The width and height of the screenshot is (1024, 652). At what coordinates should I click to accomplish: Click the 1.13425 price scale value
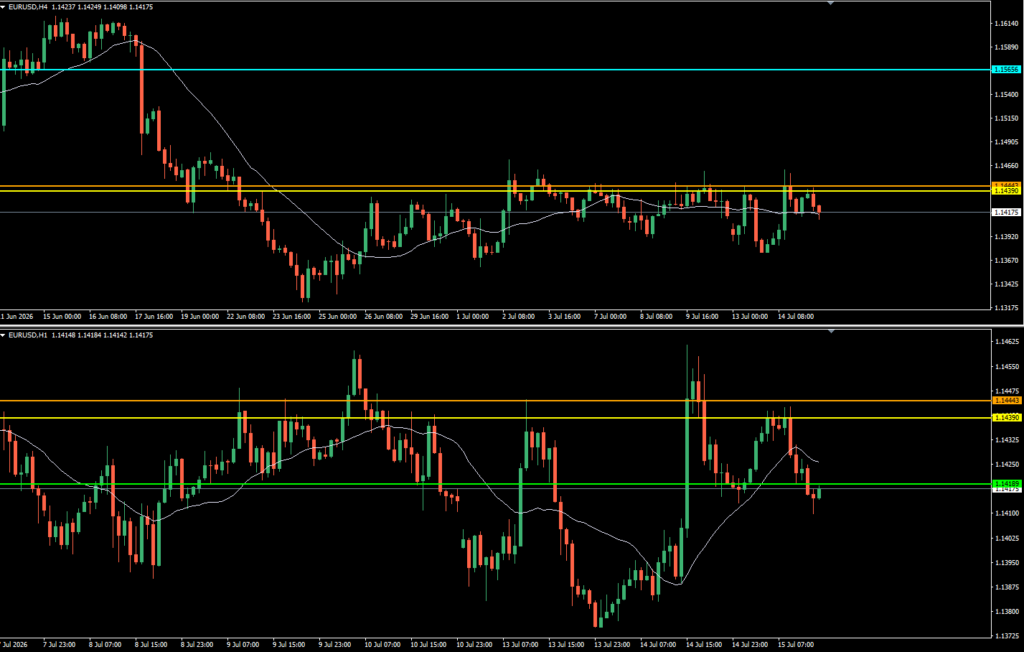pyautogui.click(x=1006, y=284)
